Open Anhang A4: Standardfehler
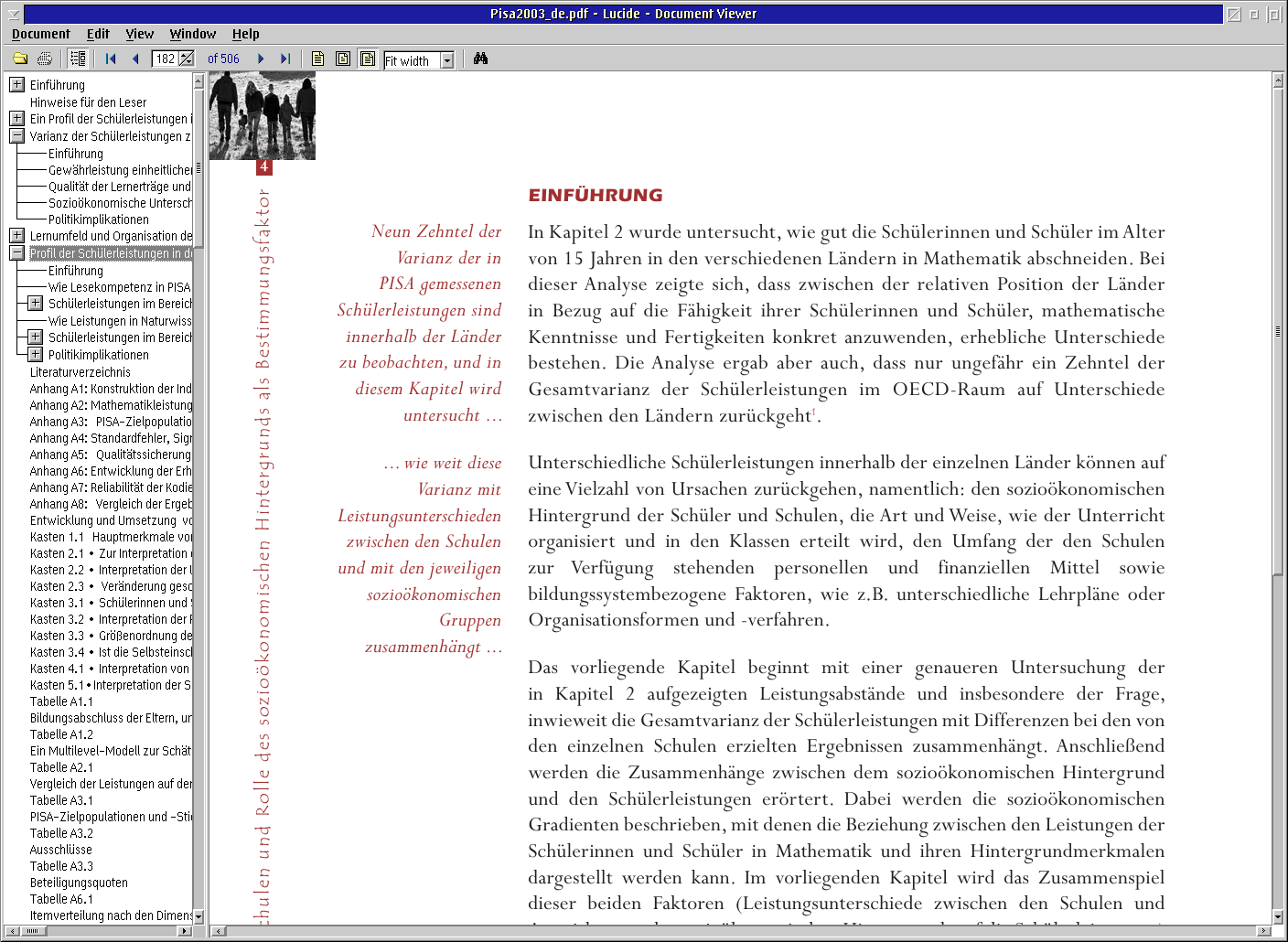 pyautogui.click(x=111, y=438)
